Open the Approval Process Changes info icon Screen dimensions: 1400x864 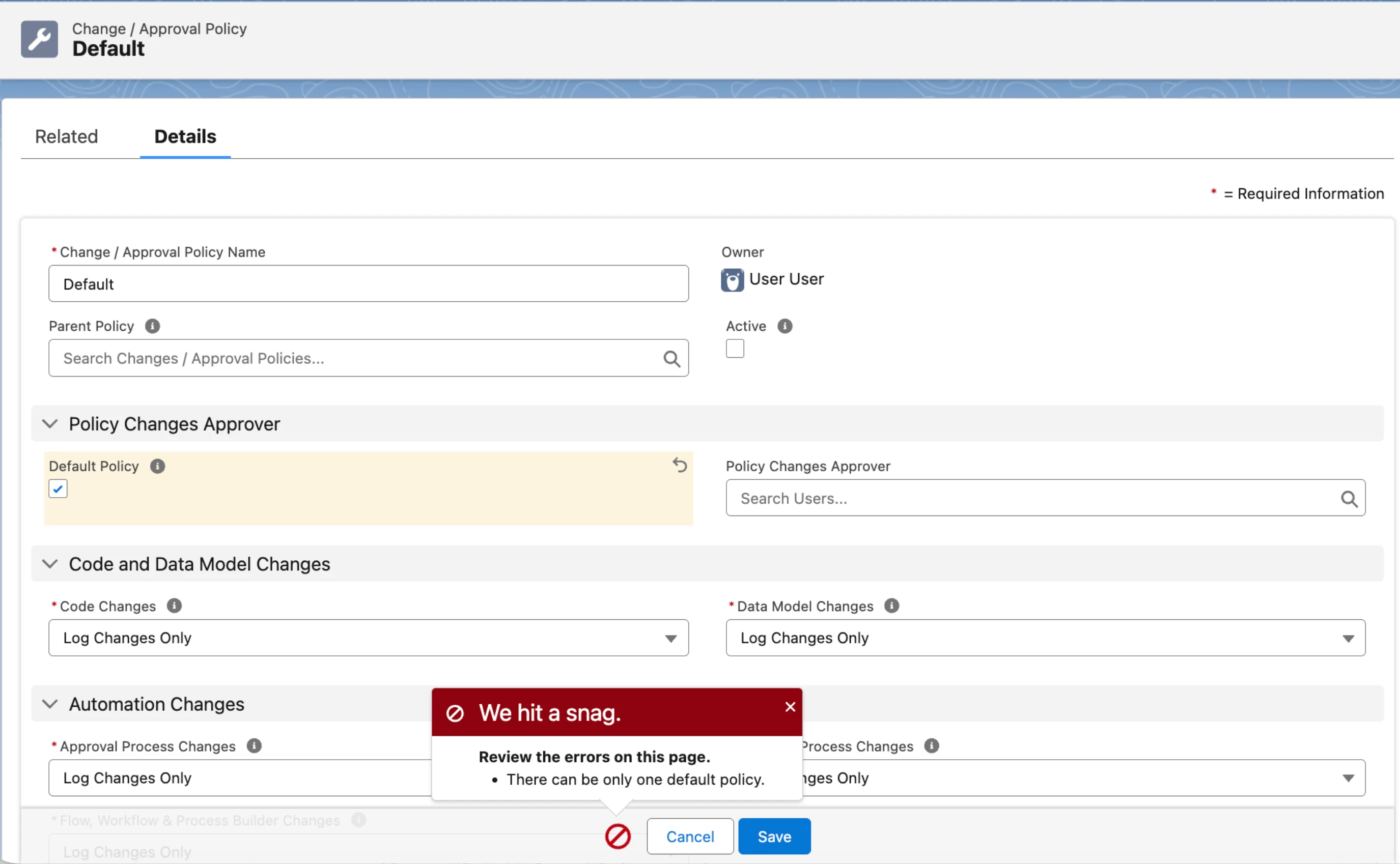pos(254,746)
